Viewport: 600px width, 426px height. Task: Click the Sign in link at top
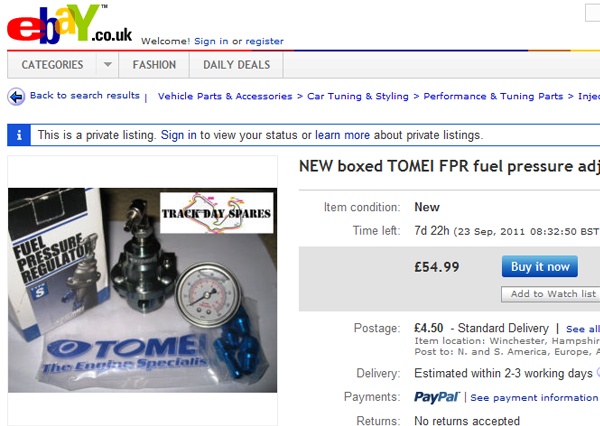pos(211,41)
